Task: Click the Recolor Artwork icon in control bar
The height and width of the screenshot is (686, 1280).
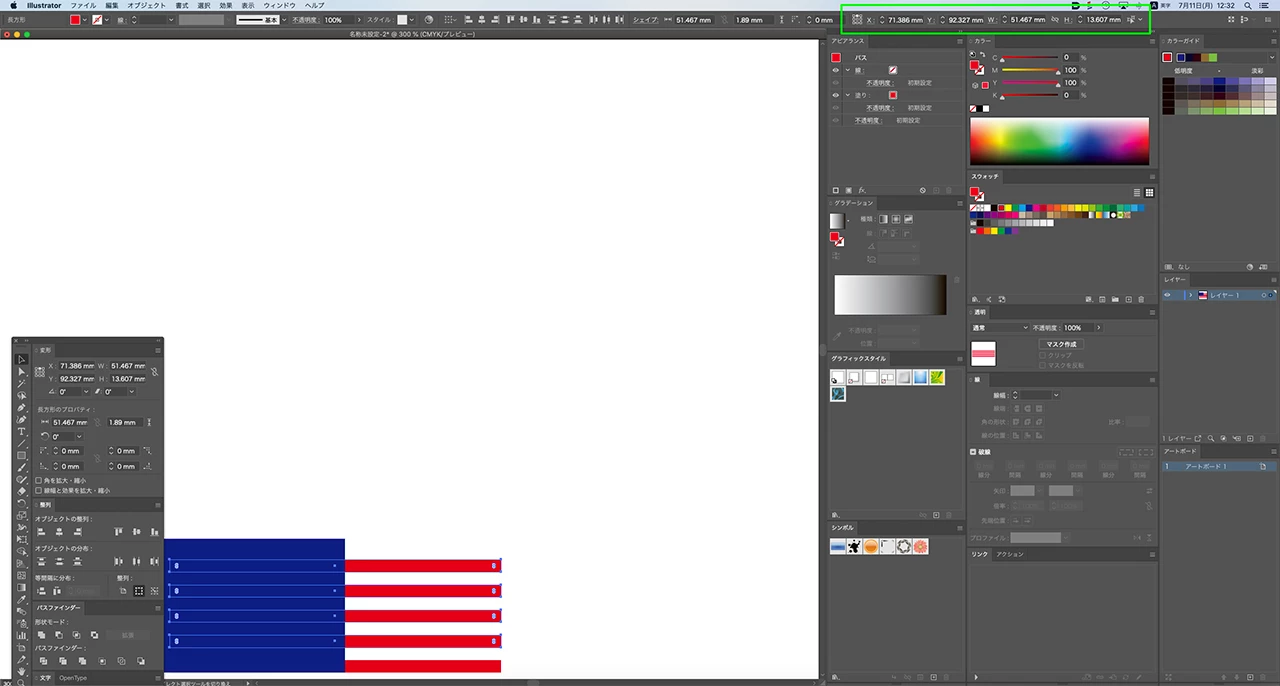Action: [x=428, y=20]
